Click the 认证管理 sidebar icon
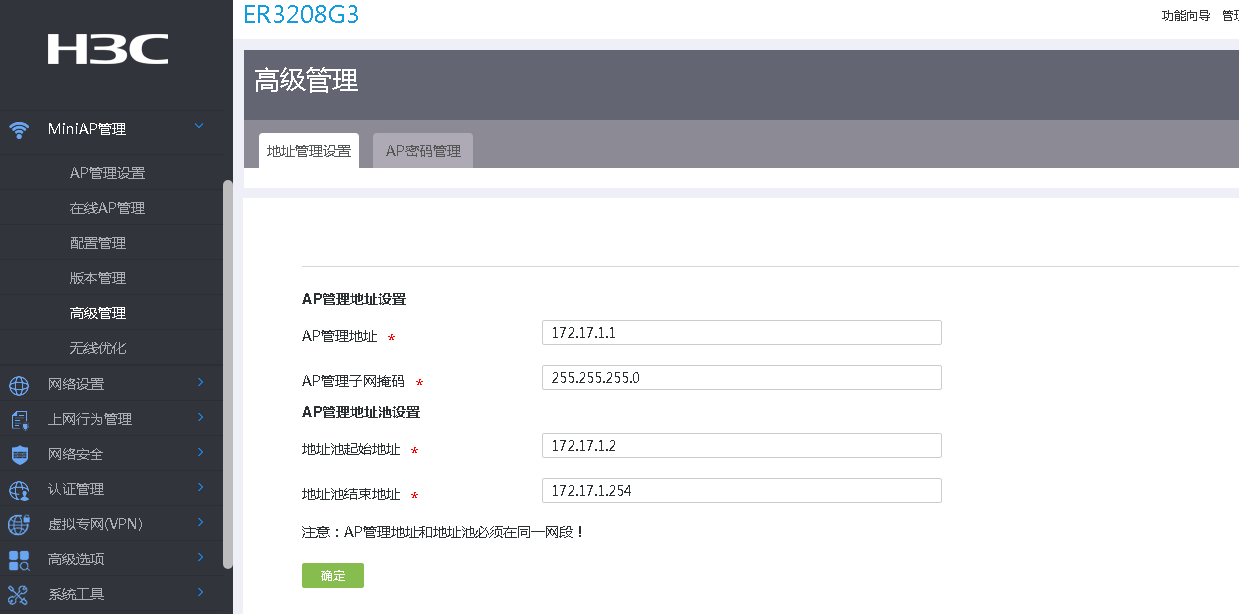 tap(18, 489)
